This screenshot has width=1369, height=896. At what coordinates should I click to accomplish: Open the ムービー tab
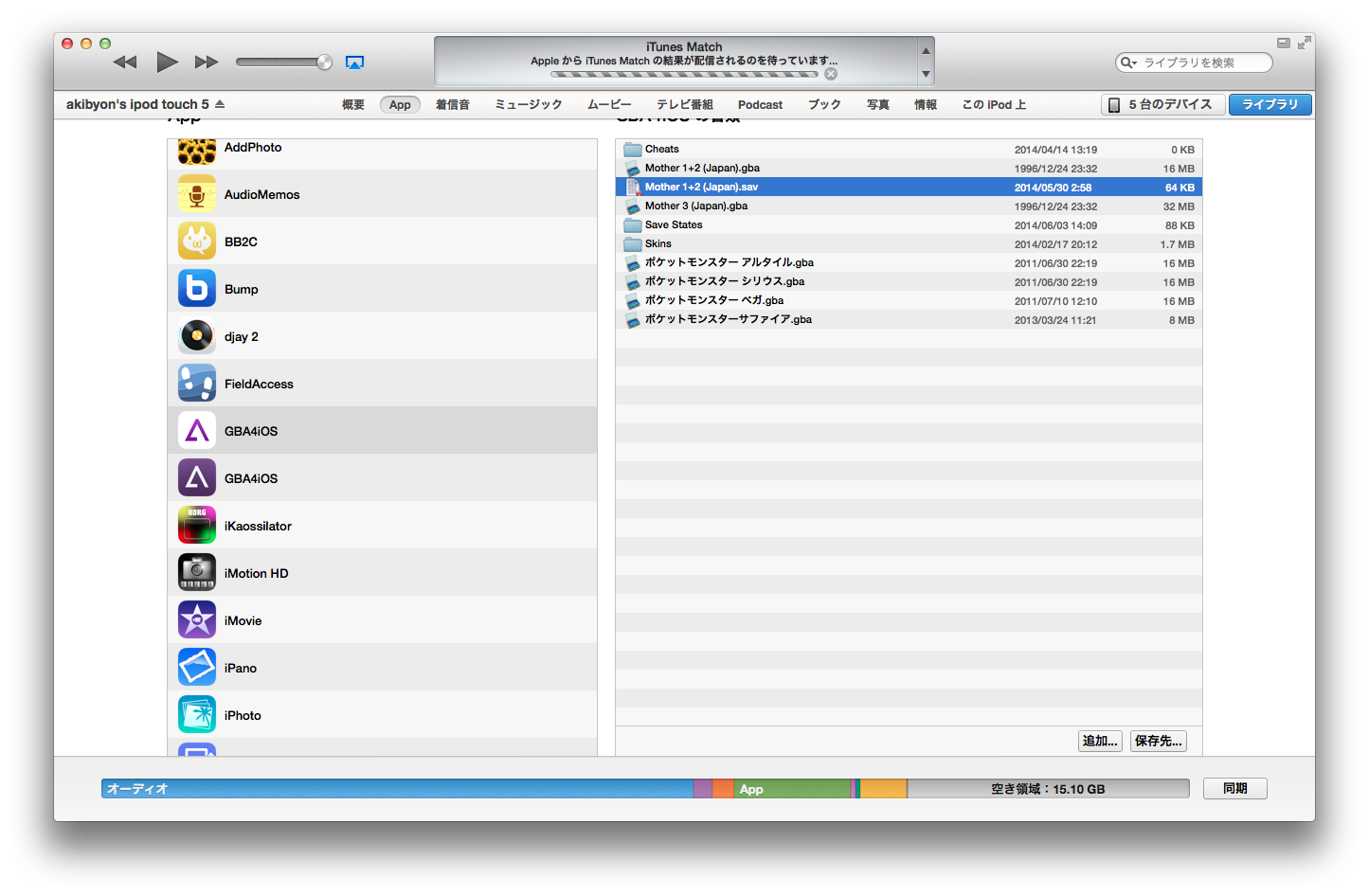[609, 105]
